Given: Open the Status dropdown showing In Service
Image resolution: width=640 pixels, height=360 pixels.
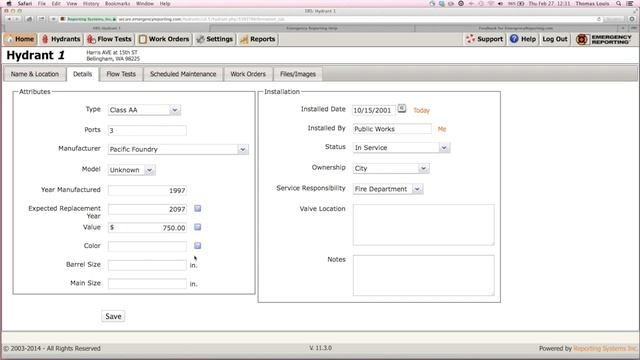Looking at the screenshot, I should [x=401, y=148].
